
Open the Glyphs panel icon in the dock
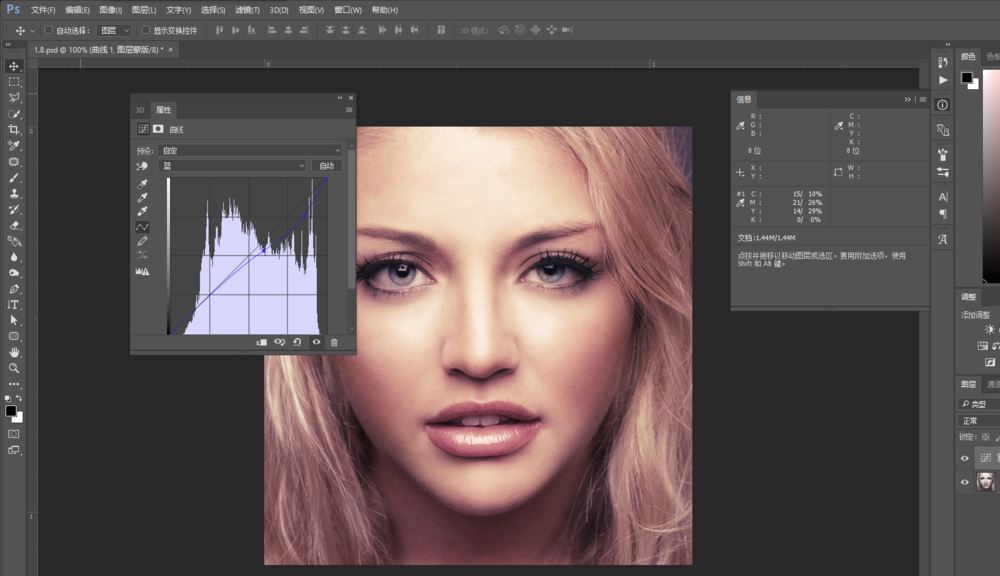(x=943, y=239)
